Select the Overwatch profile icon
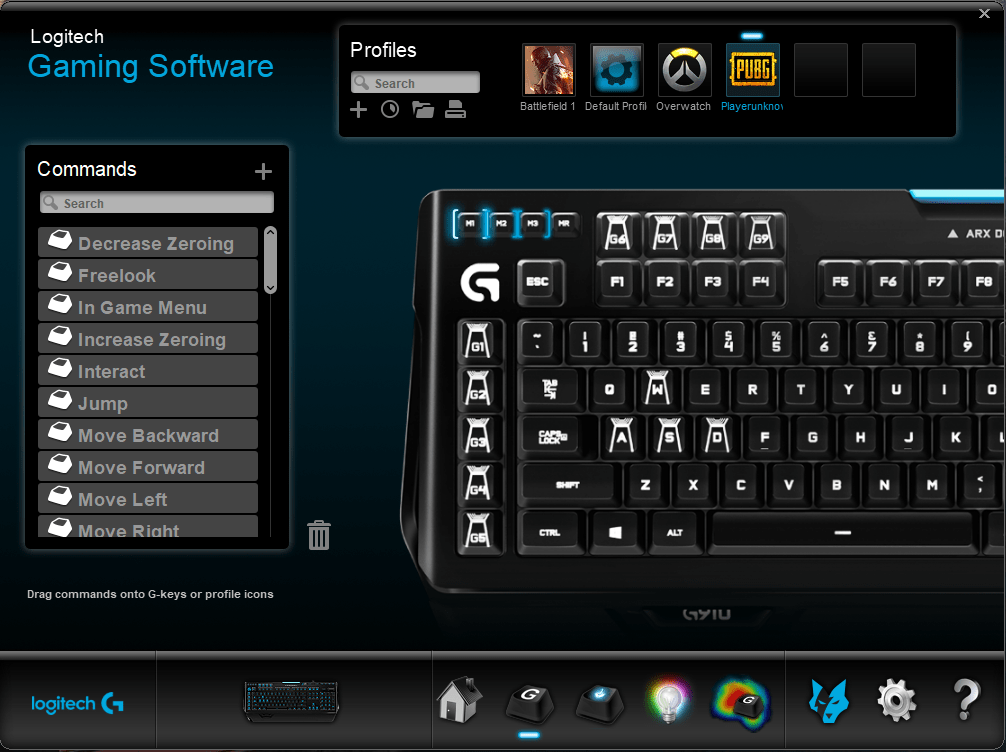This screenshot has height=752, width=1006. click(x=685, y=70)
